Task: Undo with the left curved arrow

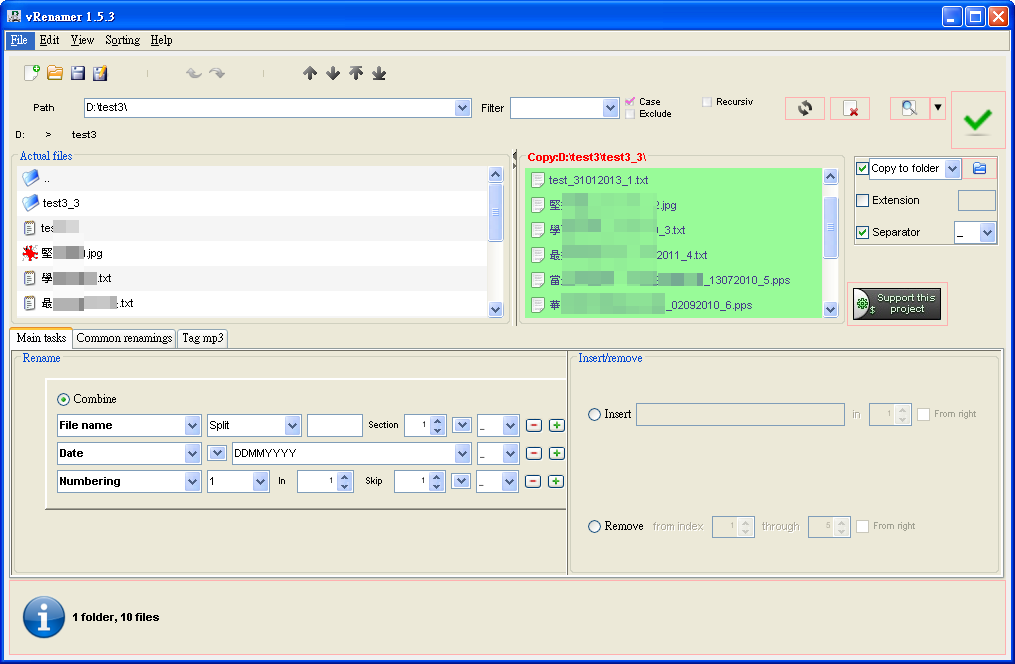Action: pyautogui.click(x=194, y=73)
